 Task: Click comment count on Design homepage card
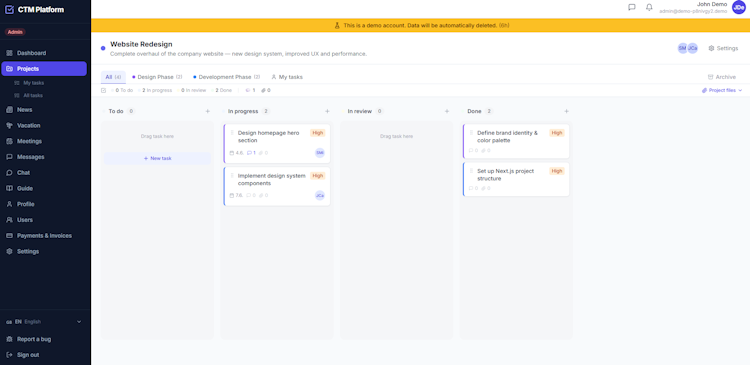pyautogui.click(x=251, y=153)
